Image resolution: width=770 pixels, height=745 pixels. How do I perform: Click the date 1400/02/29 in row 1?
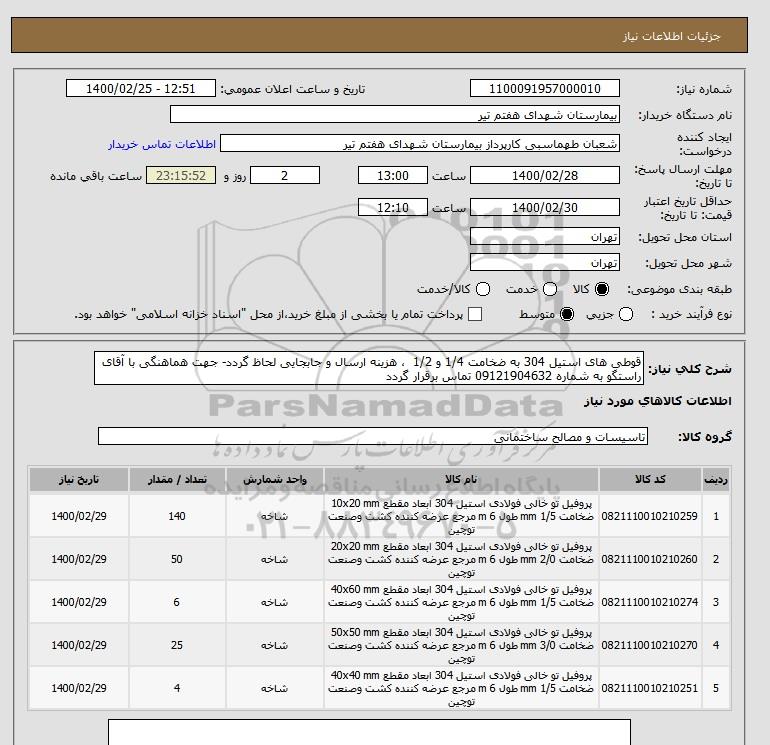[79, 516]
